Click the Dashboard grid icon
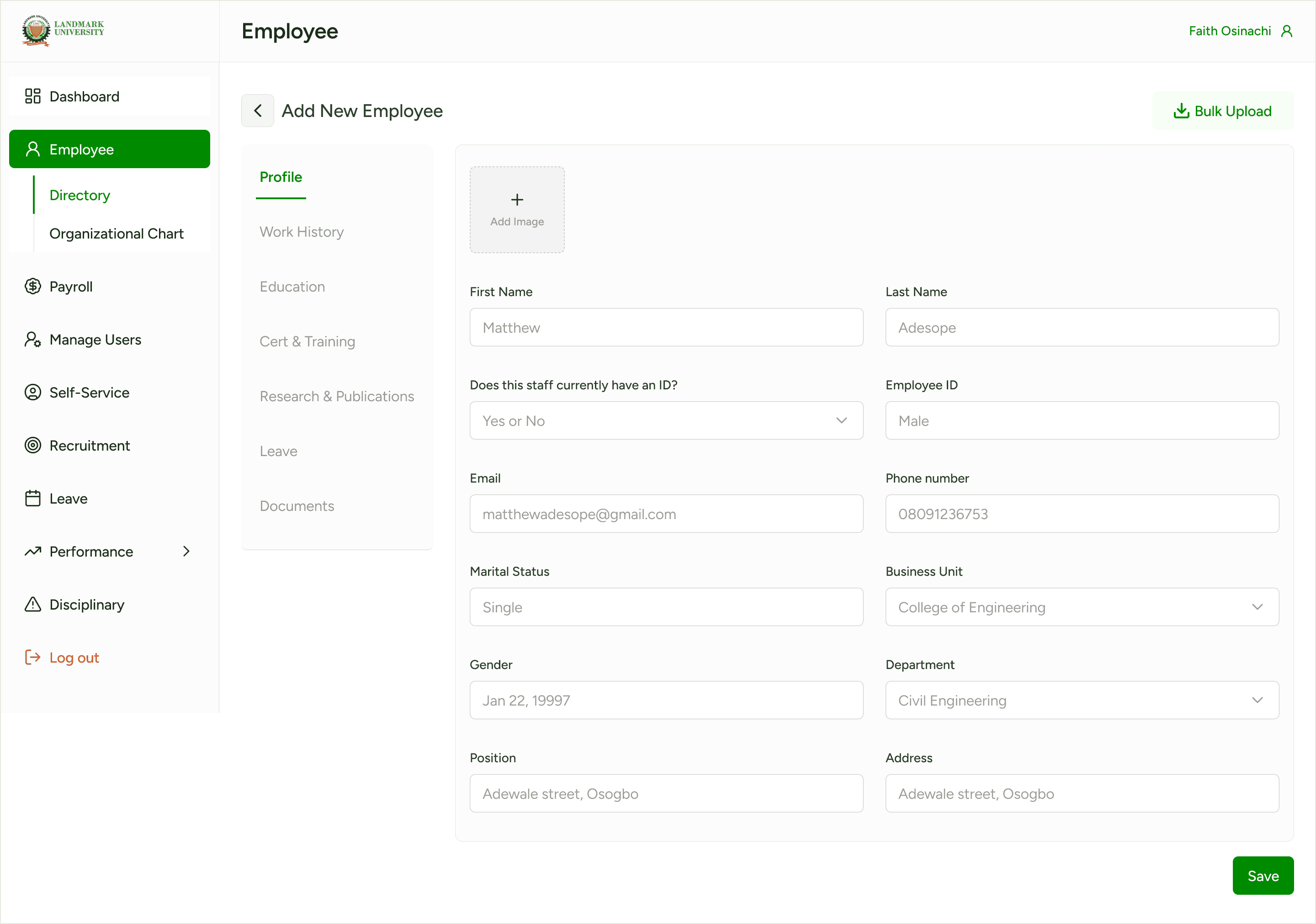This screenshot has height=924, width=1316. 32,96
